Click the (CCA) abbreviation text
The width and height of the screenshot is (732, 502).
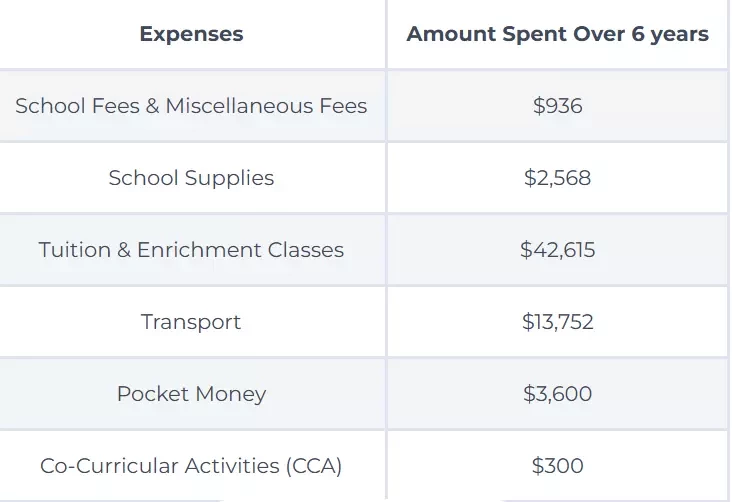[314, 466]
